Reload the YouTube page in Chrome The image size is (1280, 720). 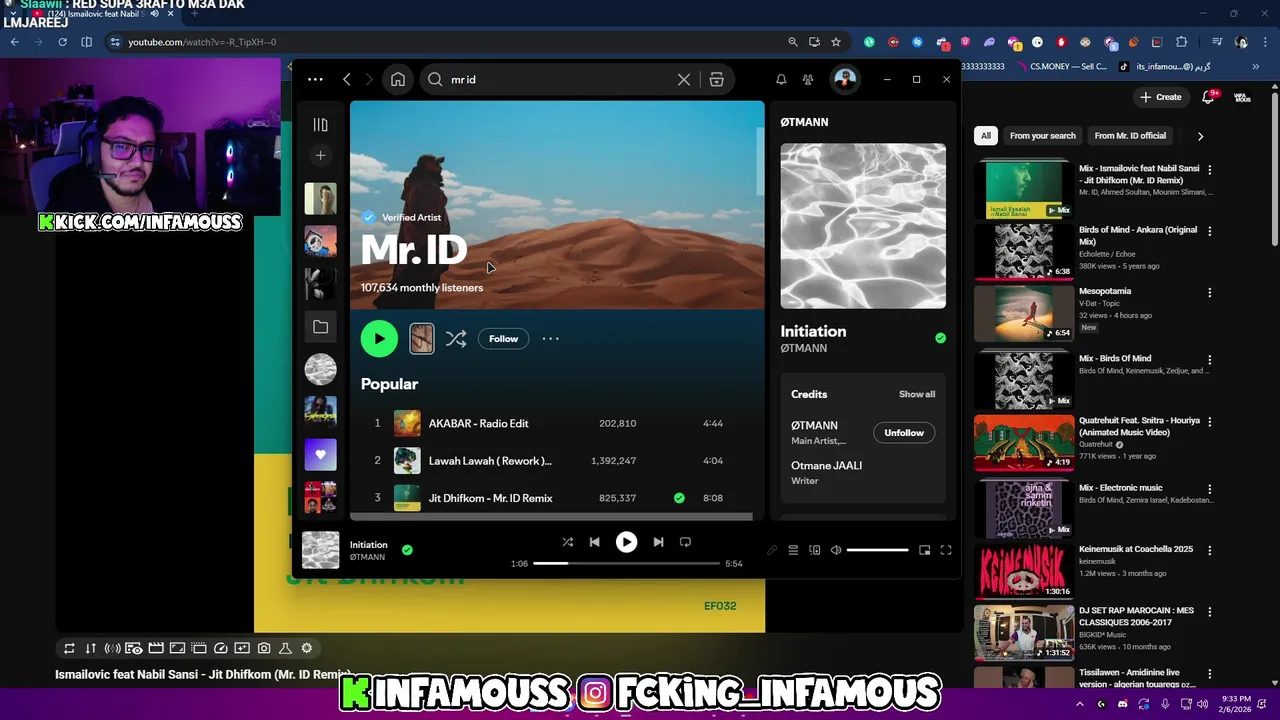click(x=62, y=42)
